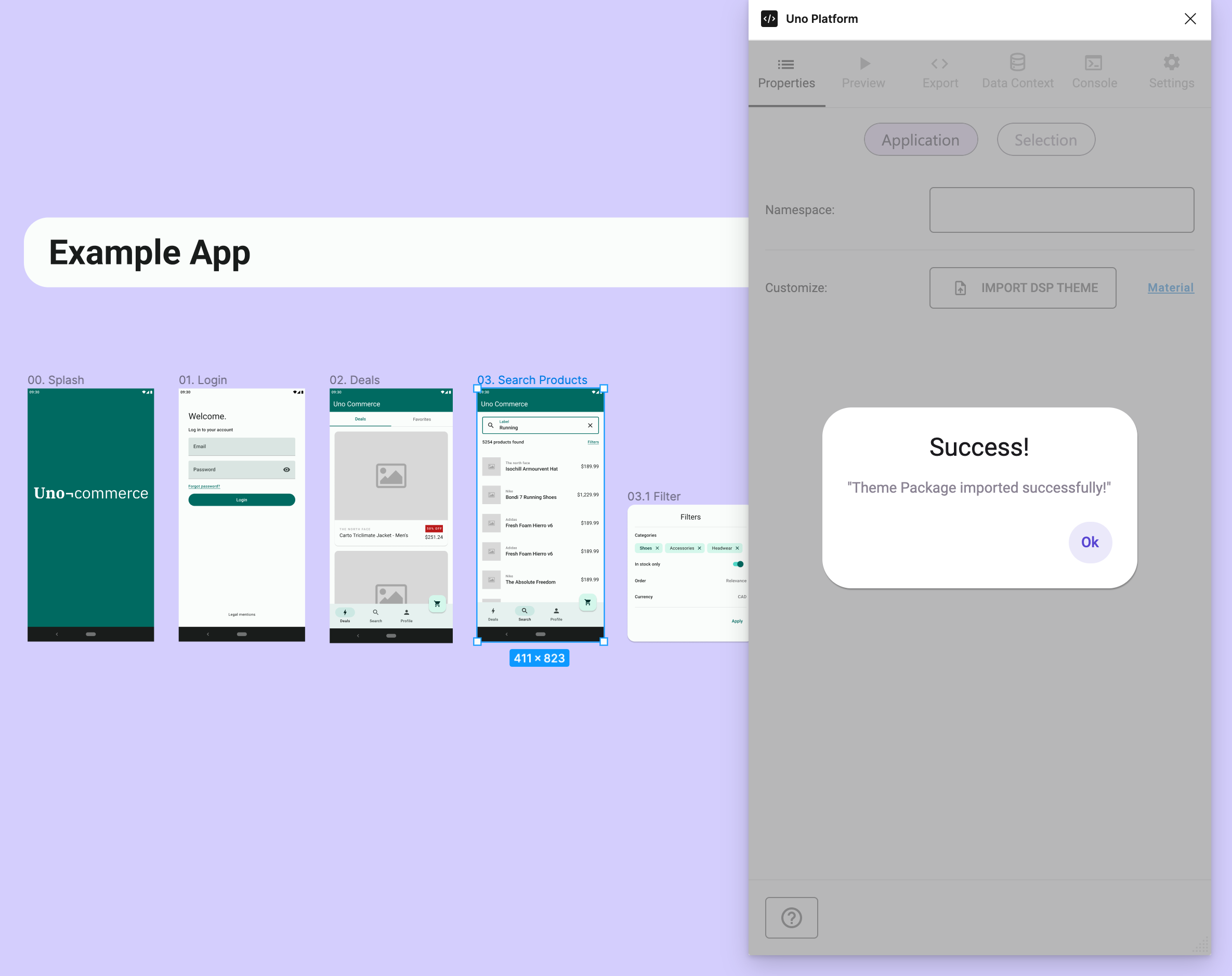
Task: Expand the Currency dropdown in Filters
Action: (x=742, y=597)
